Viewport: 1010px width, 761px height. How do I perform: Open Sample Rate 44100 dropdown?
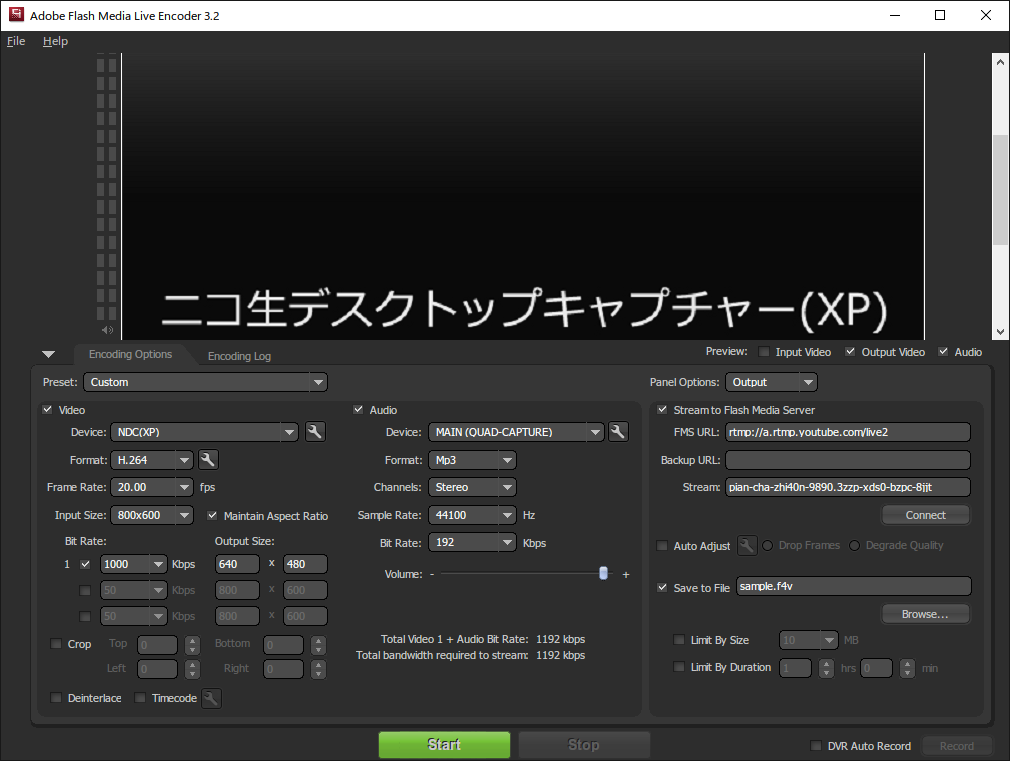[x=472, y=515]
